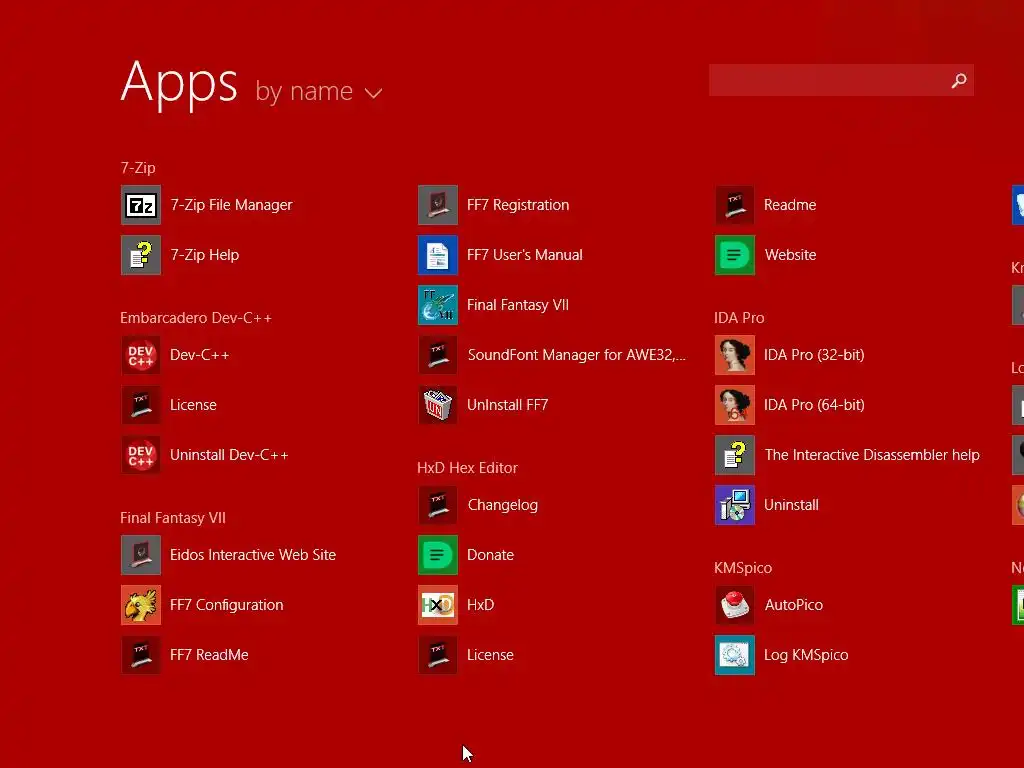Click the chevron next to 'by name'
This screenshot has height=768, width=1024.
pyautogui.click(x=373, y=93)
